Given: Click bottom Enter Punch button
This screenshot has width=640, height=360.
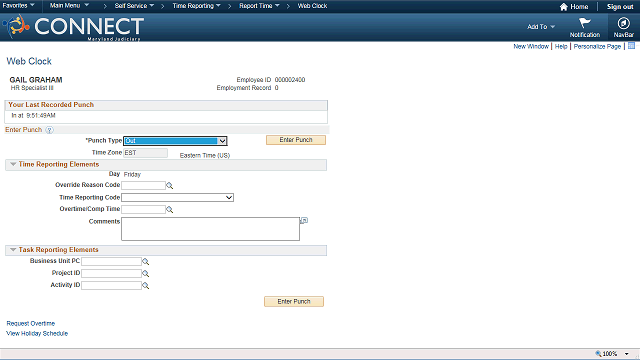Looking at the screenshot, I should (294, 302).
